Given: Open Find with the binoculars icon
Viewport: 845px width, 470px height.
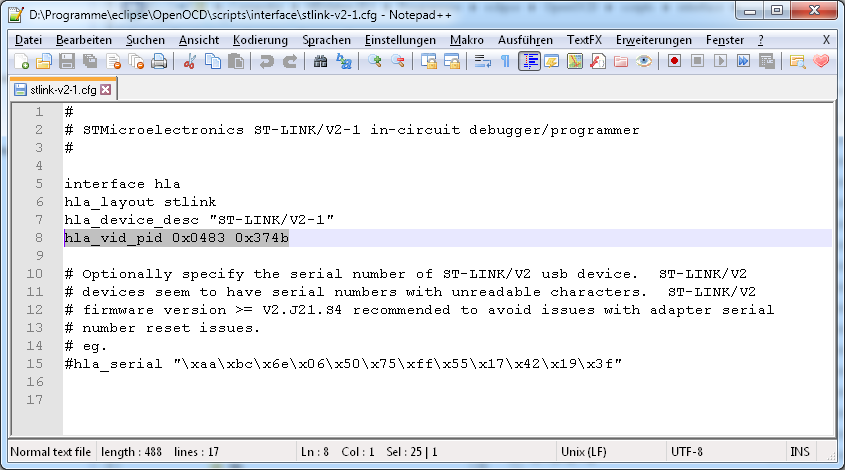Looking at the screenshot, I should tap(321, 62).
